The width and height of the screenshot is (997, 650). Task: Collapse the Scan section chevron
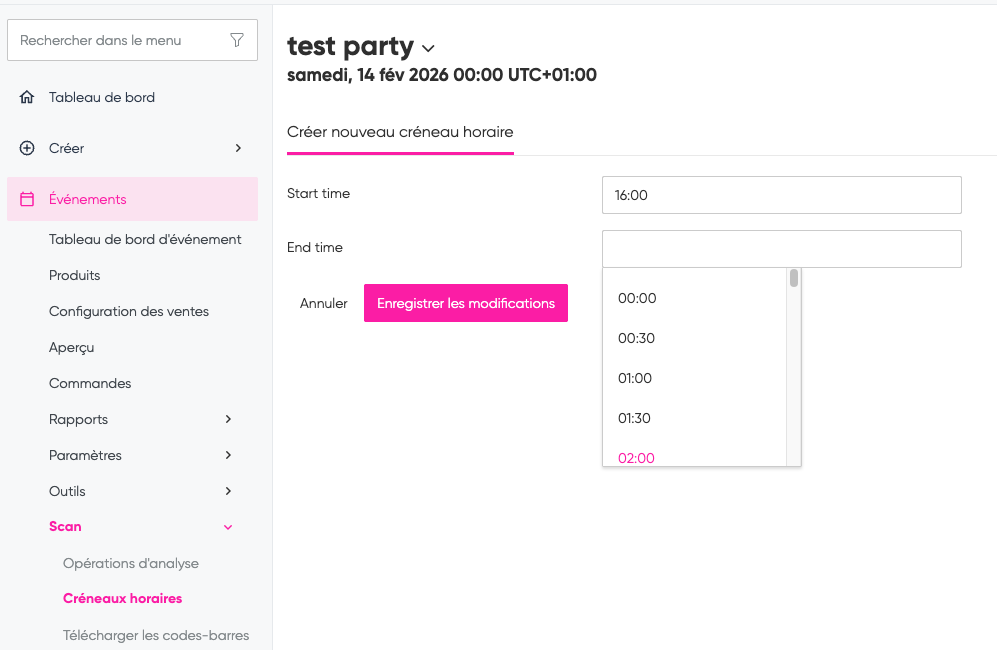coord(228,527)
